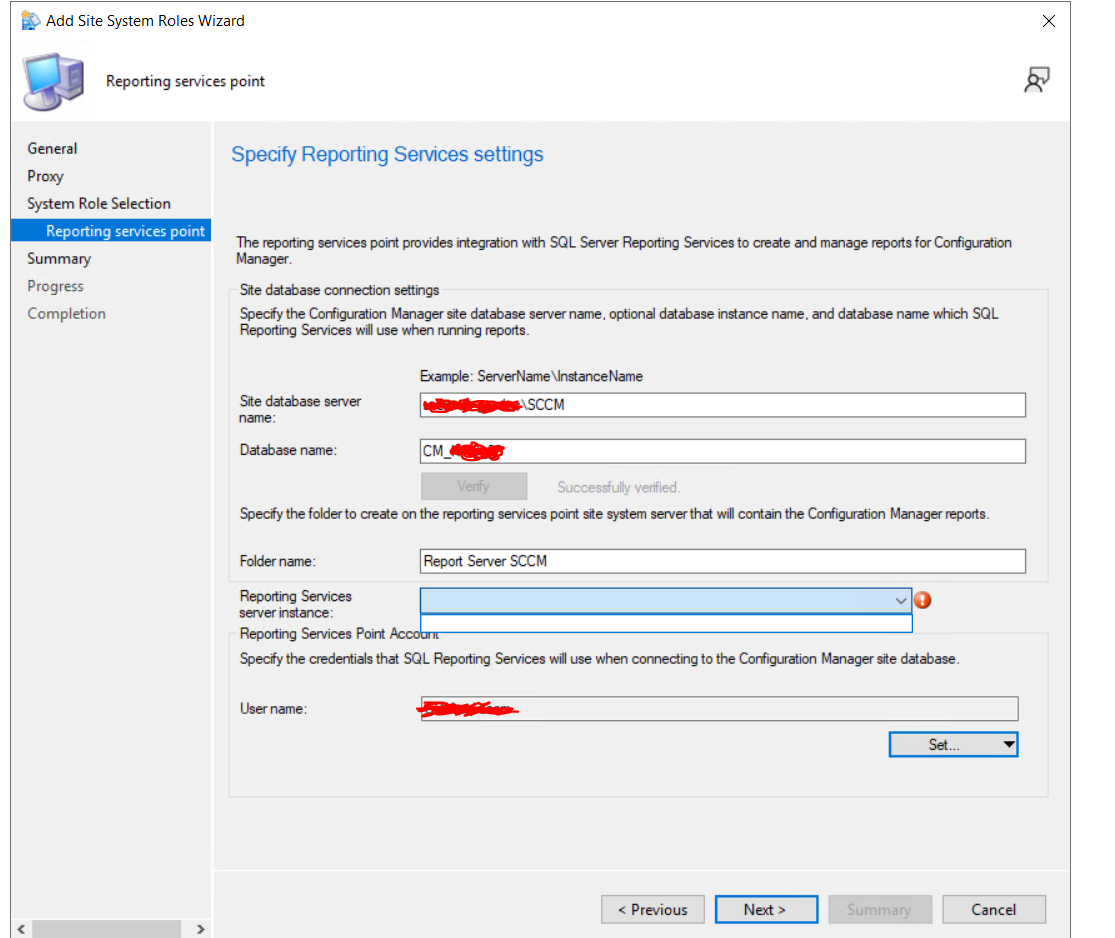
Task: Close the Add Site System Roles Wizard
Action: coord(1049,21)
